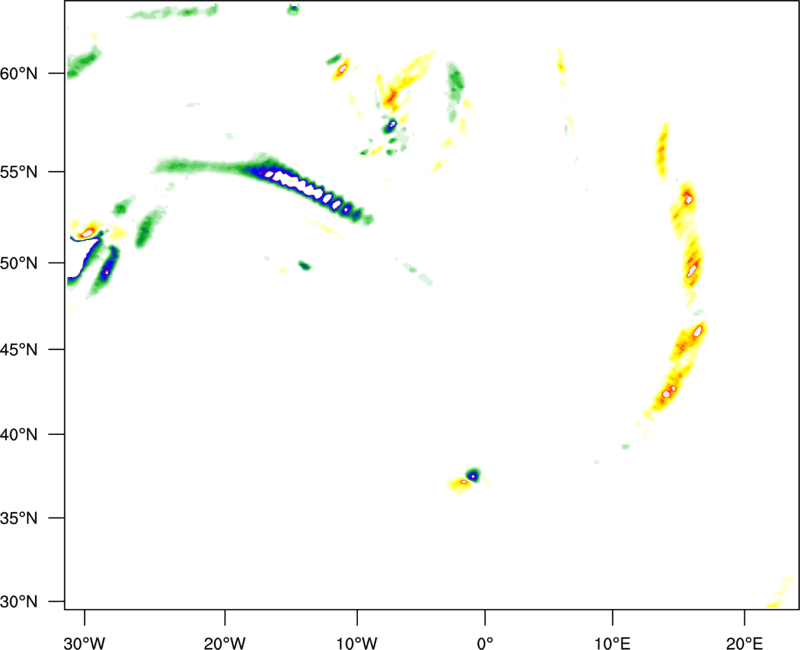
Task: Click the 35°N latitude label
Action: (19, 518)
